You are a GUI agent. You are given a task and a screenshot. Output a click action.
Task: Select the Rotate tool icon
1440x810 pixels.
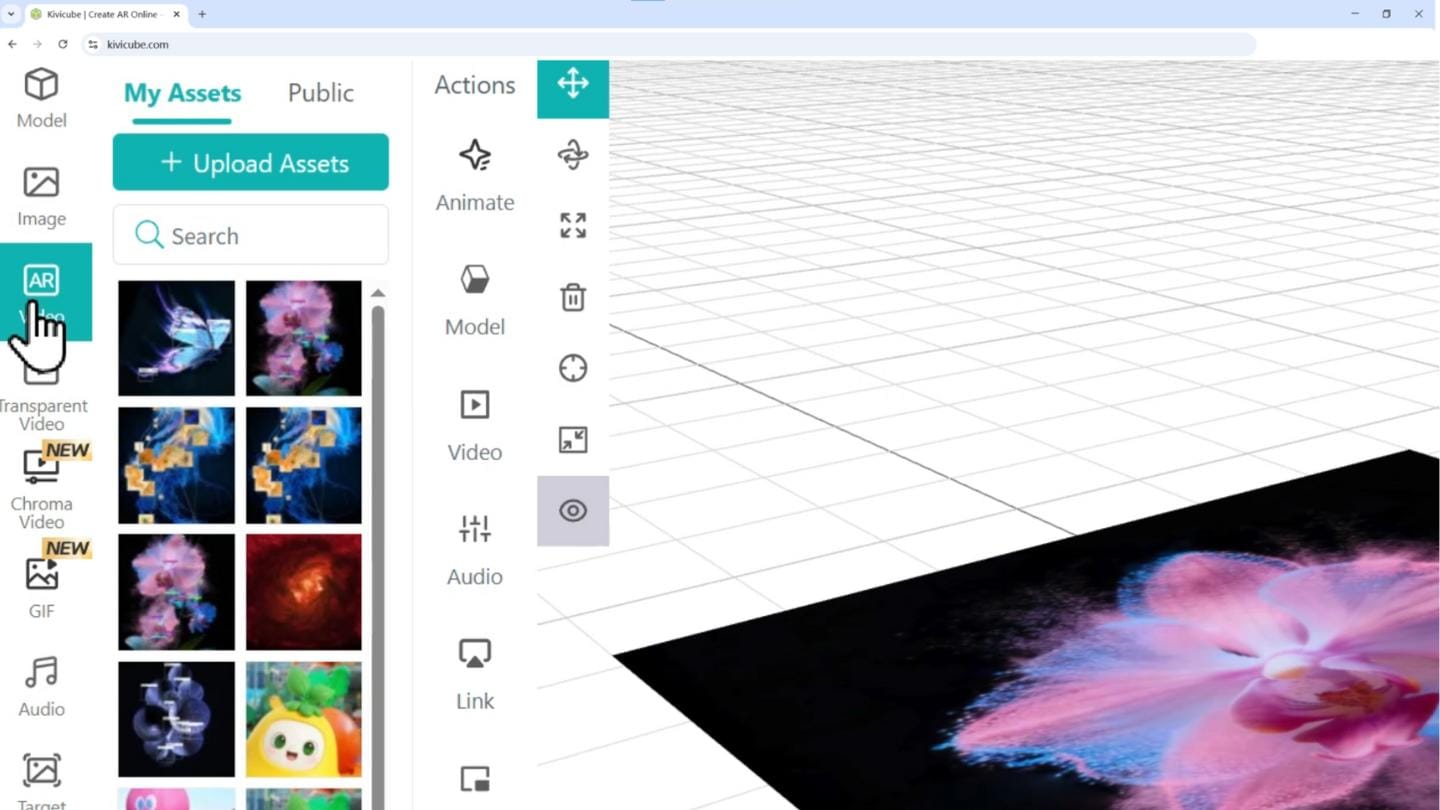click(x=573, y=155)
